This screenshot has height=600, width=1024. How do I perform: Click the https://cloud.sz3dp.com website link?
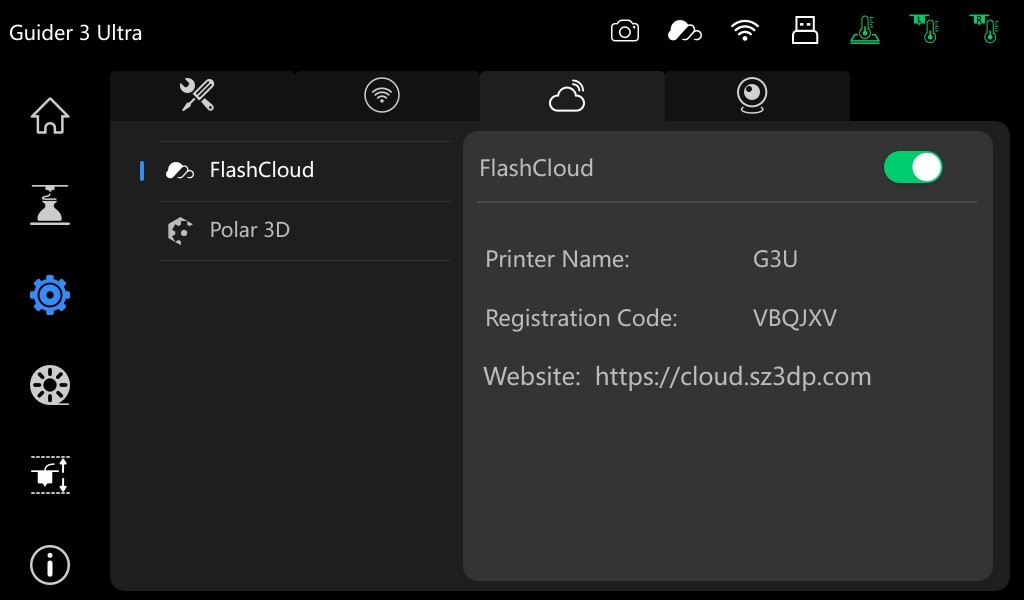(733, 377)
